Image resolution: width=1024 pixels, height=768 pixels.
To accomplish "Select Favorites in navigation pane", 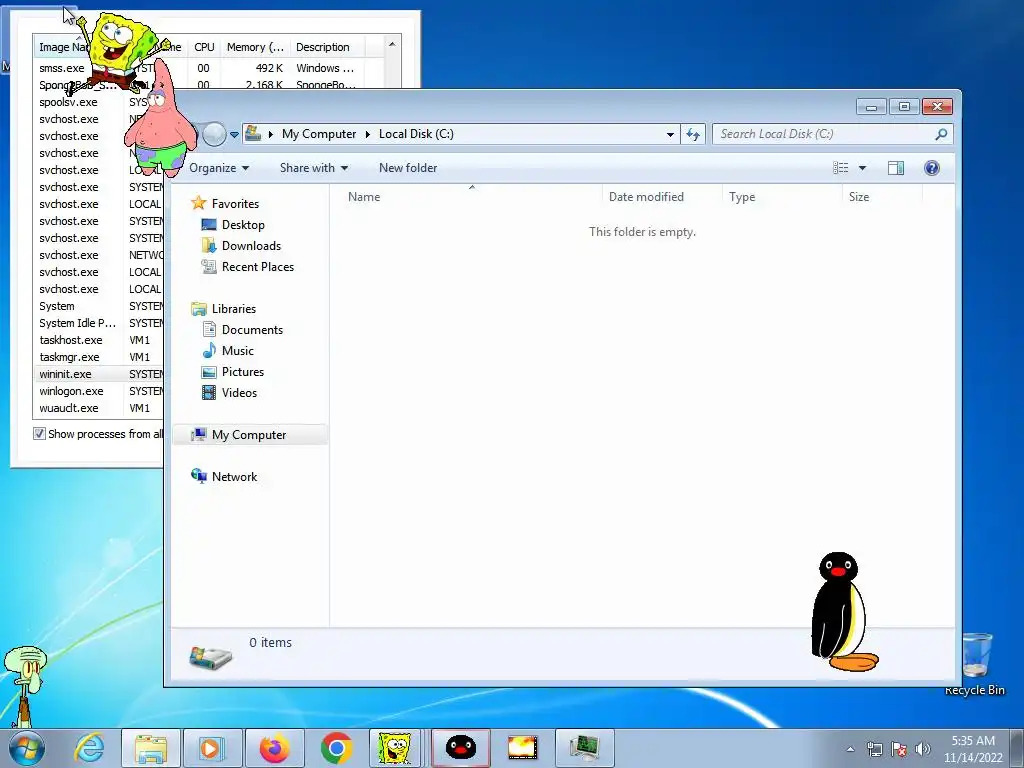I will pos(235,204).
